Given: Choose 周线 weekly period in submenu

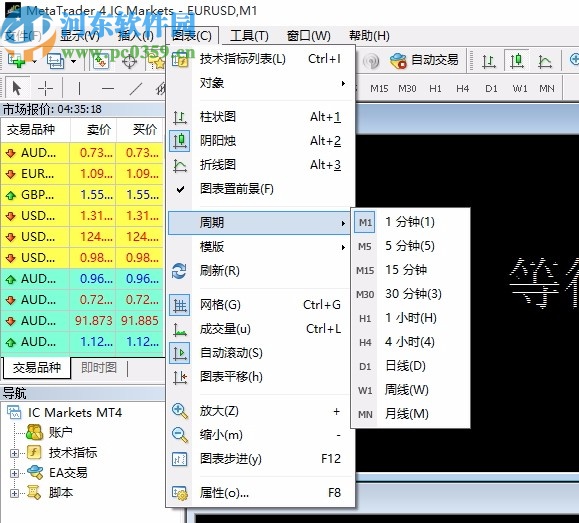Looking at the screenshot, I should [410, 390].
